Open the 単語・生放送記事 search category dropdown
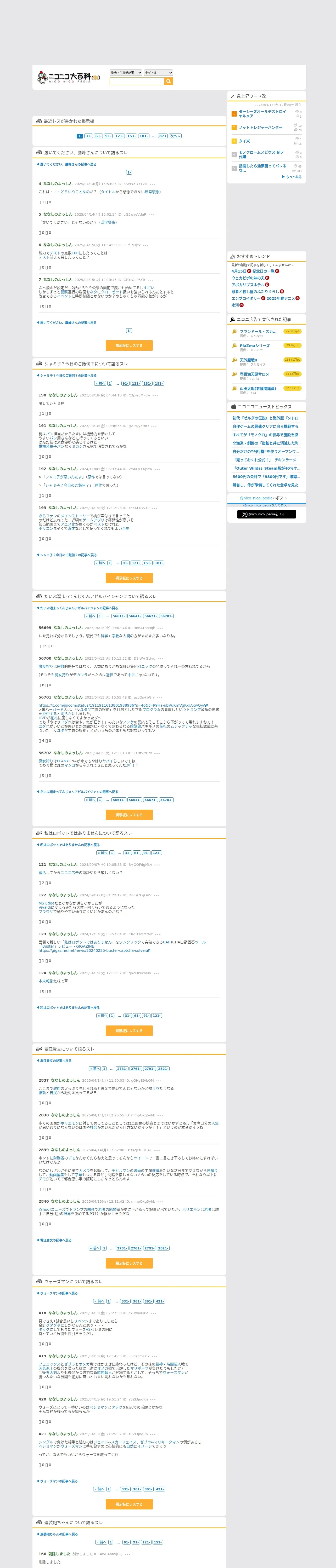 click(126, 72)
